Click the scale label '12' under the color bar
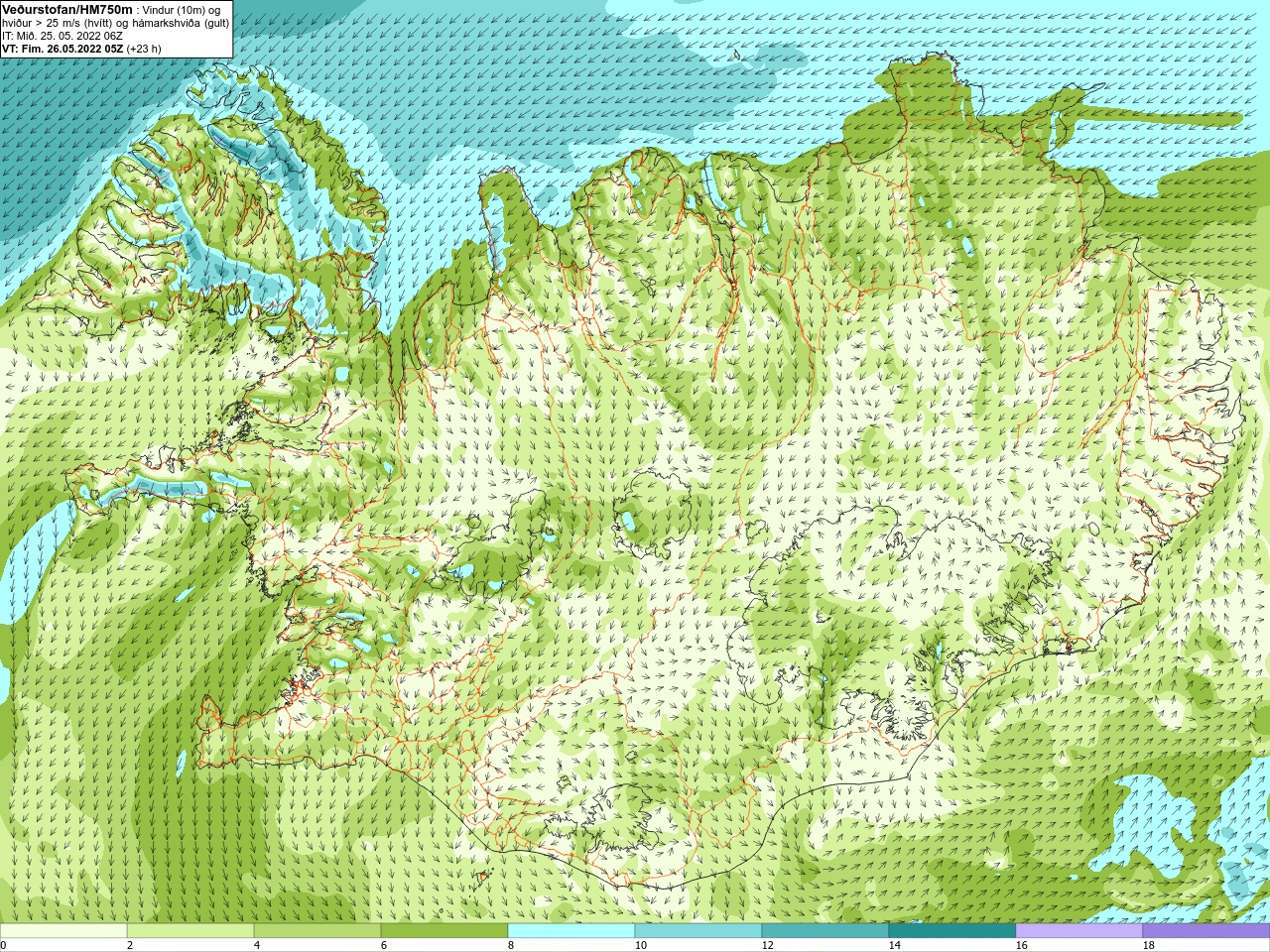 (768, 945)
